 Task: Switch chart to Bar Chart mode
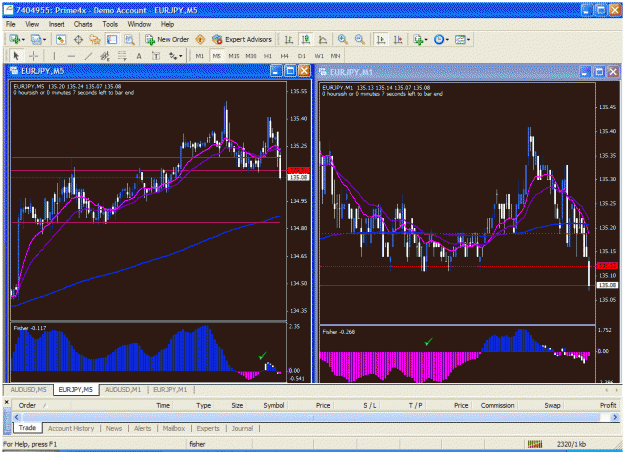289,39
